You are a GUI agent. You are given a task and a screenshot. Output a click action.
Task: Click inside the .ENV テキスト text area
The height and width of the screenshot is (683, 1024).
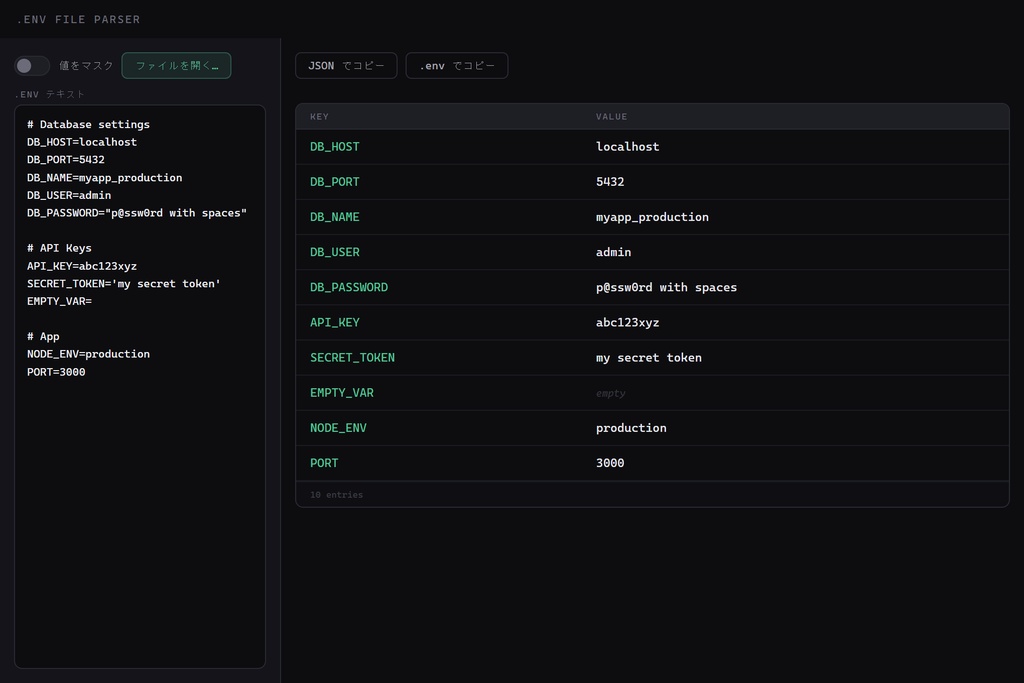pos(140,387)
